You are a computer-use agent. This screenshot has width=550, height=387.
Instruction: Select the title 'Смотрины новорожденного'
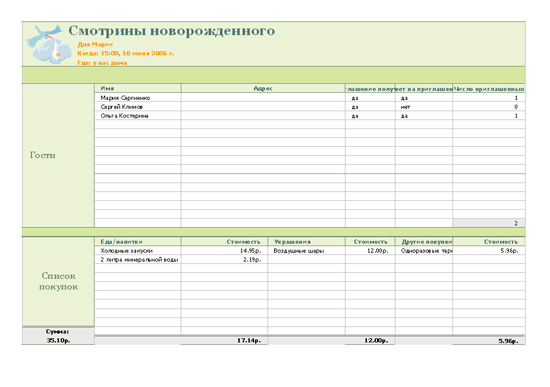[x=172, y=31]
